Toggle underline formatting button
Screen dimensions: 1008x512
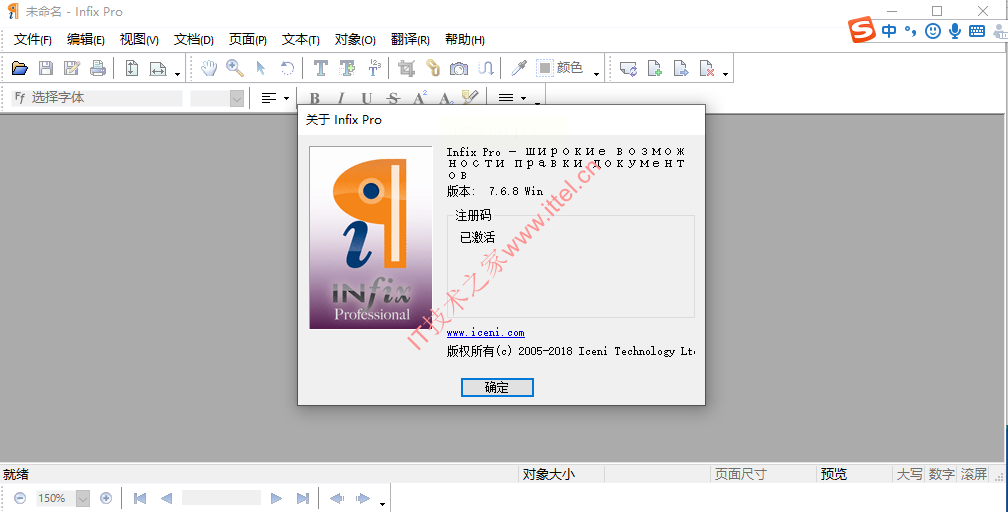[x=366, y=98]
